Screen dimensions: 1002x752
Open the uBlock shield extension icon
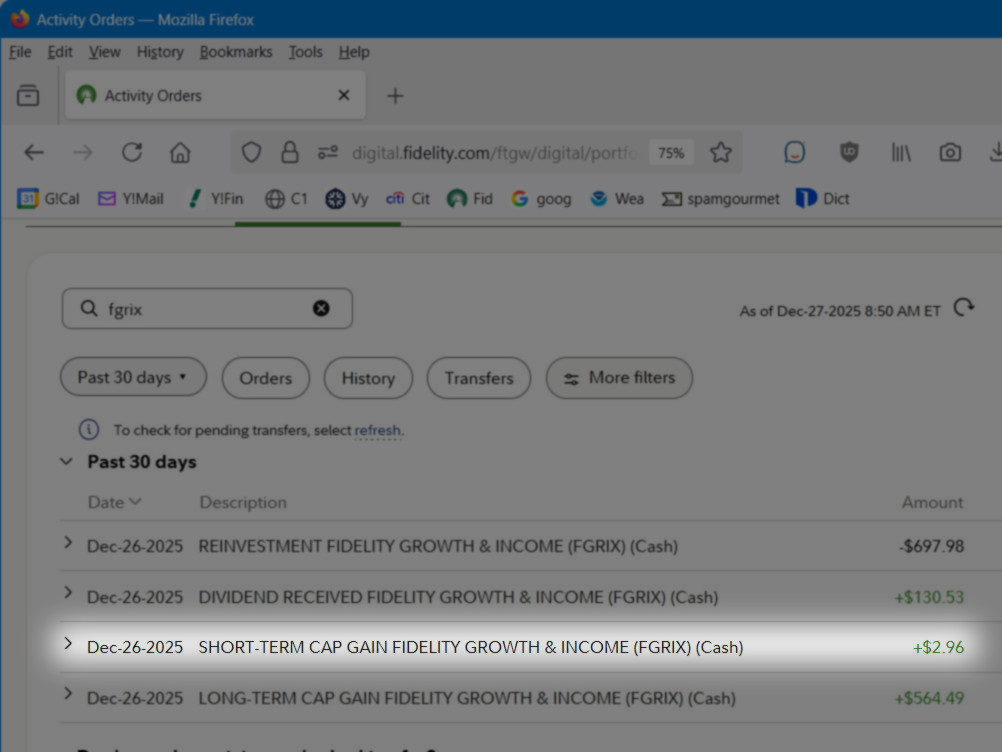849,153
